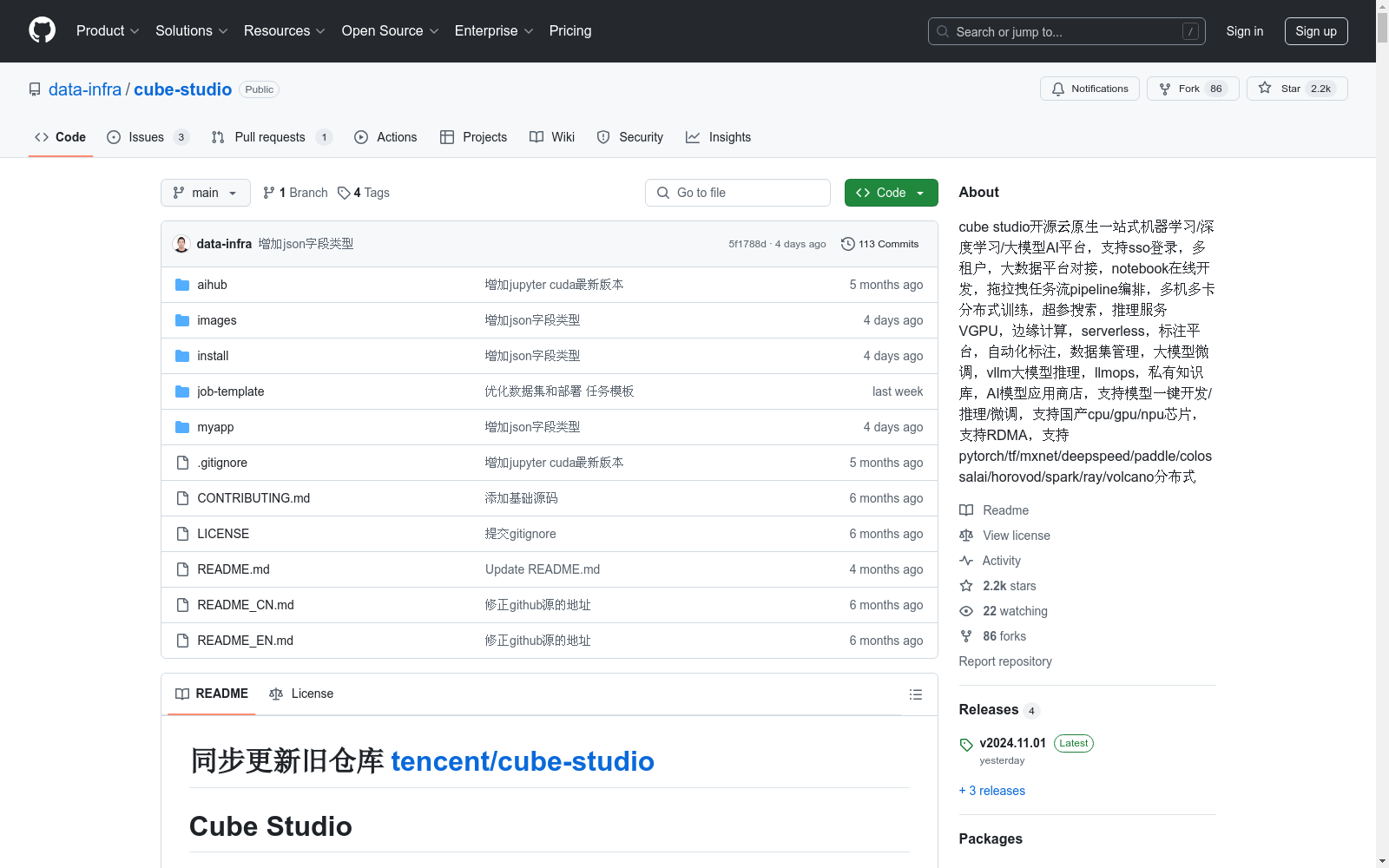Click commit hash 5f1788d
The width and height of the screenshot is (1389, 868).
[747, 244]
